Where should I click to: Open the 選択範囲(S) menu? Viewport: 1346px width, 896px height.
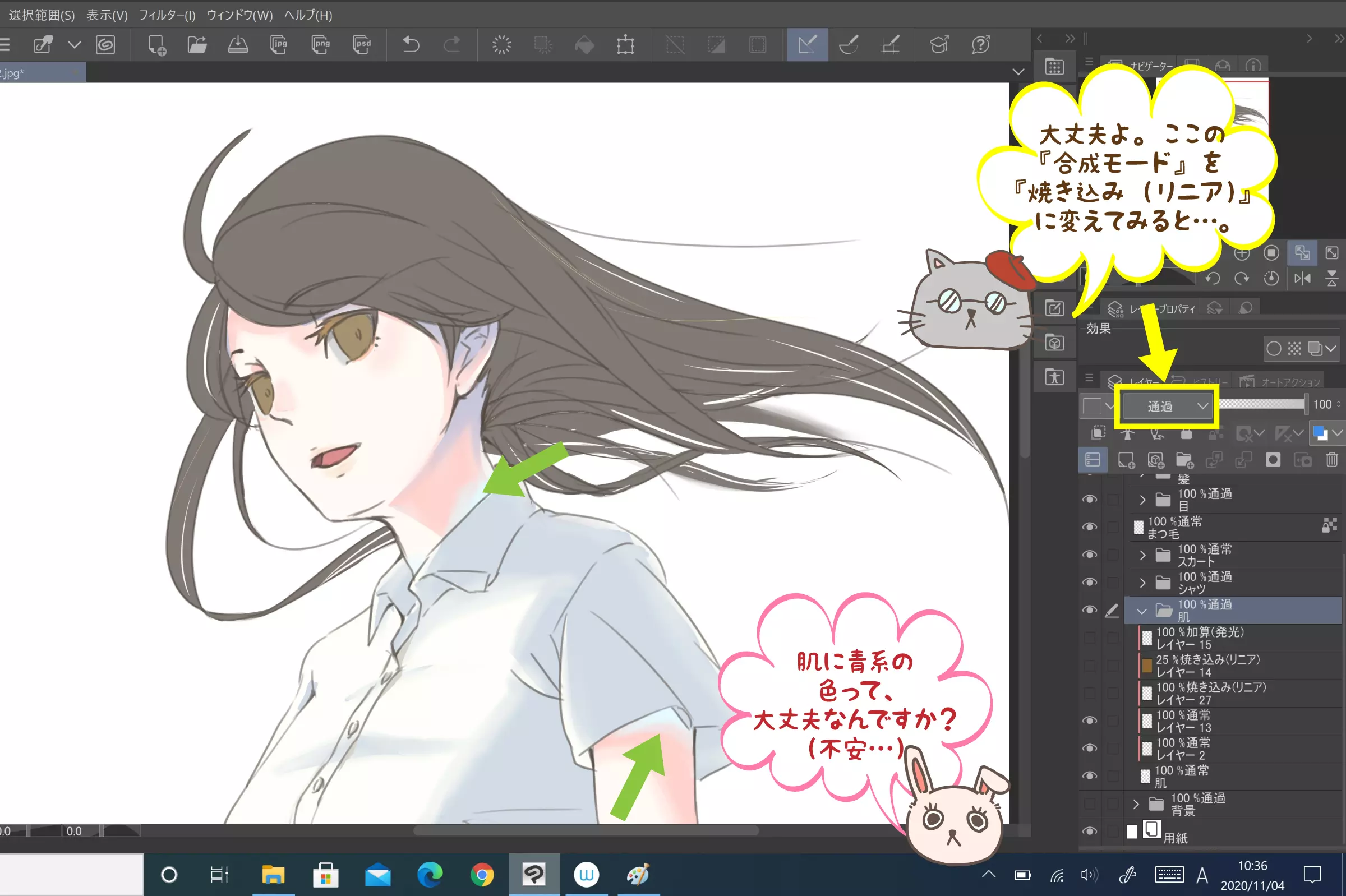coord(42,15)
